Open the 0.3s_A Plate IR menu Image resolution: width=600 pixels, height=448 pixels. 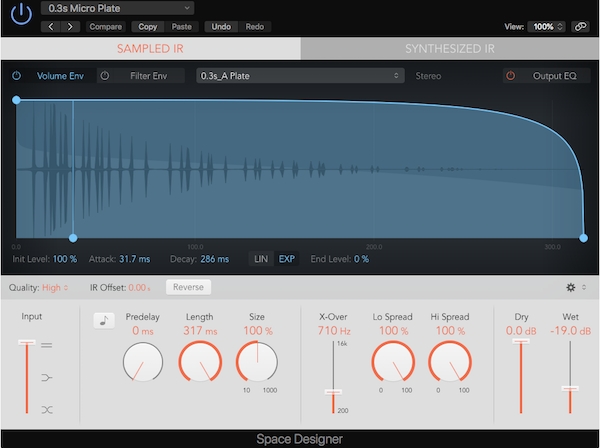coord(300,76)
